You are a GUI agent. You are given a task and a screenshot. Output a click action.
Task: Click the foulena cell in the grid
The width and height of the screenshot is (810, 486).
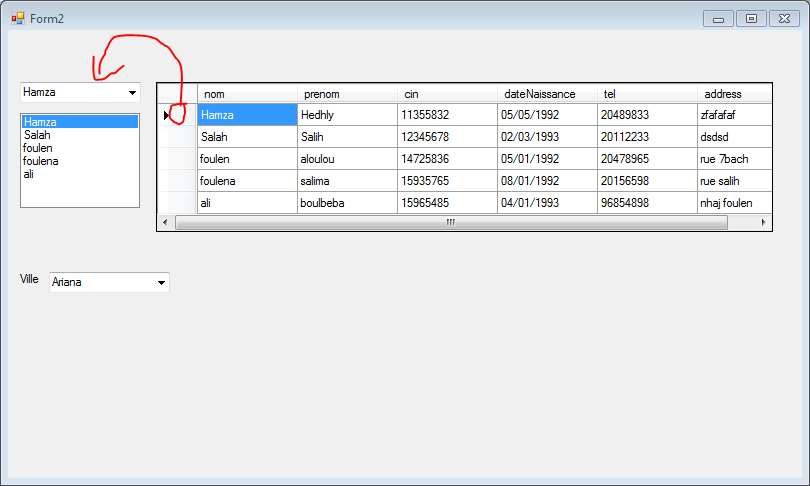point(247,181)
